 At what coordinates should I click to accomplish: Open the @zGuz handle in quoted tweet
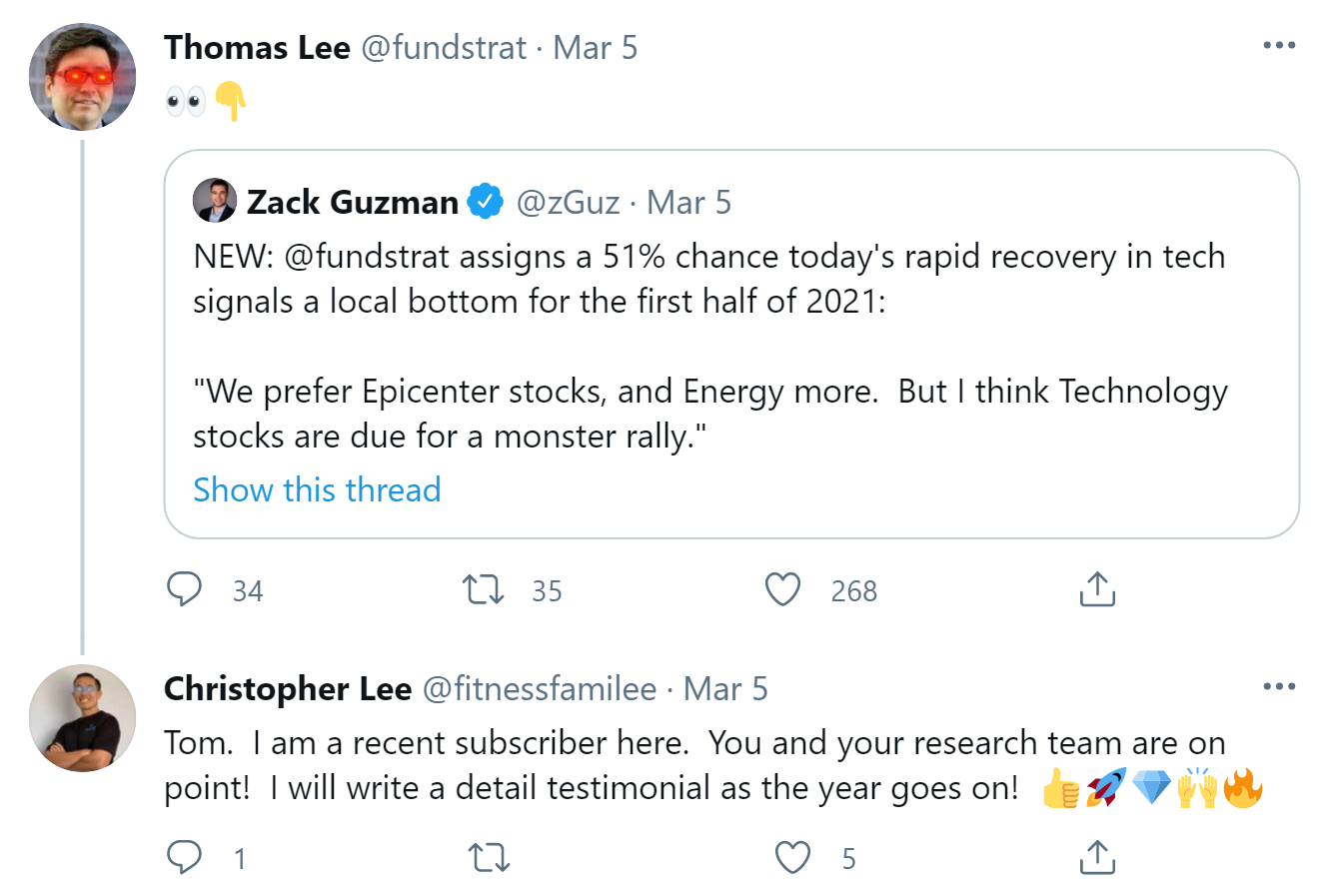568,203
